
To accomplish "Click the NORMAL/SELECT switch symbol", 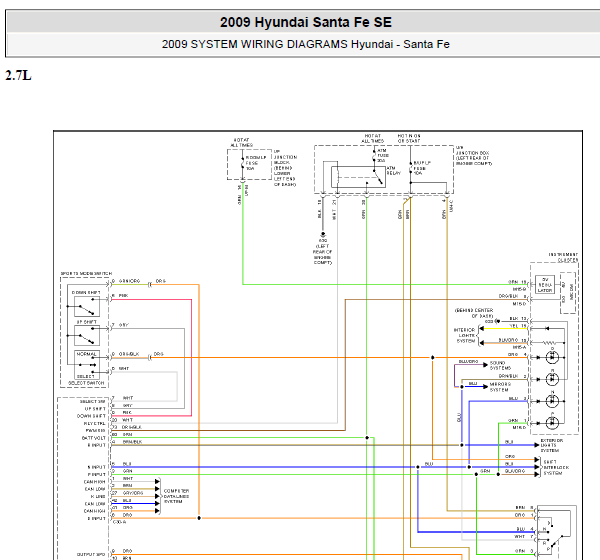I will [x=87, y=364].
